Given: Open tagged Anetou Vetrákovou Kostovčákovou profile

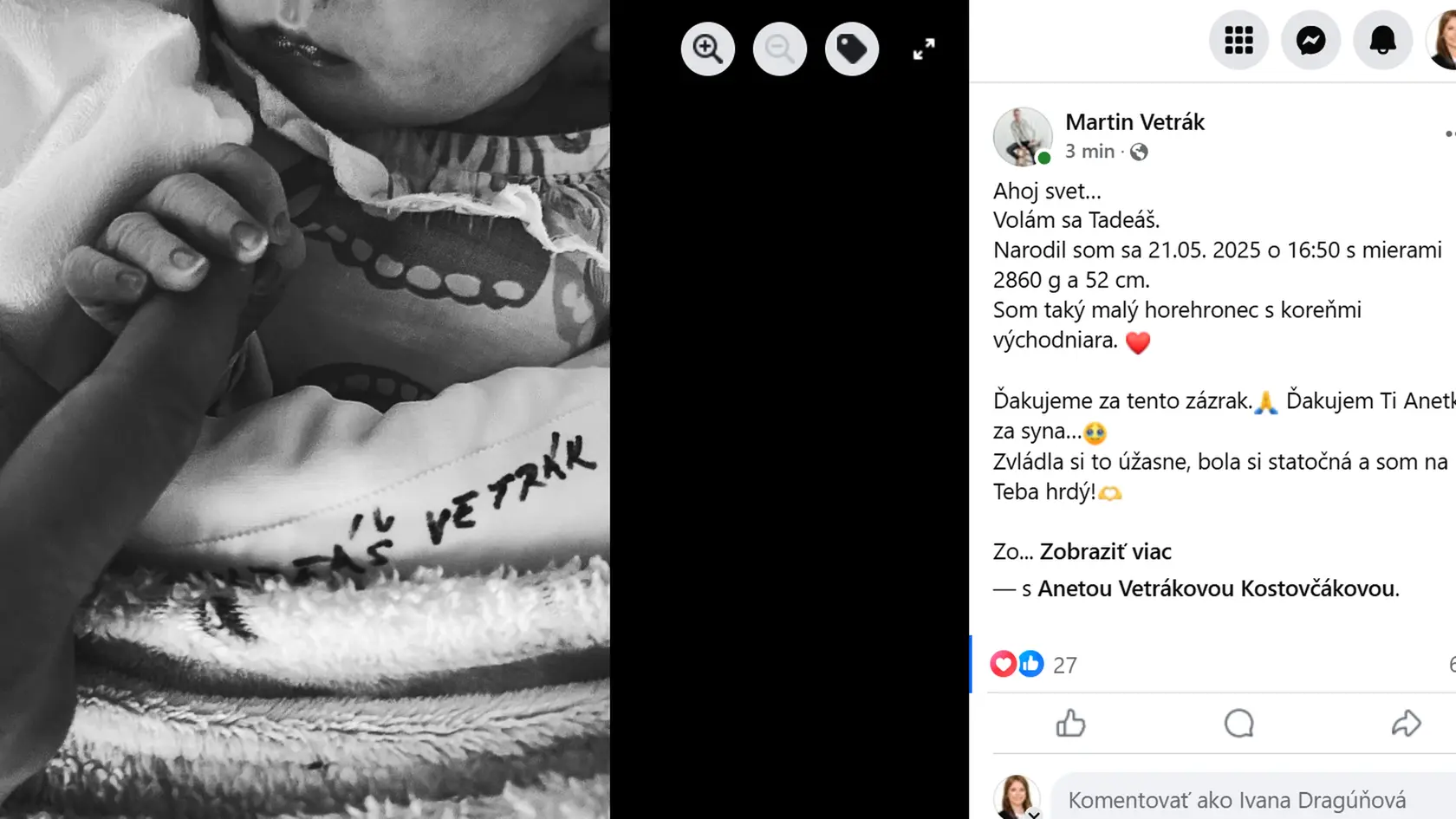Looking at the screenshot, I should tap(1217, 588).
